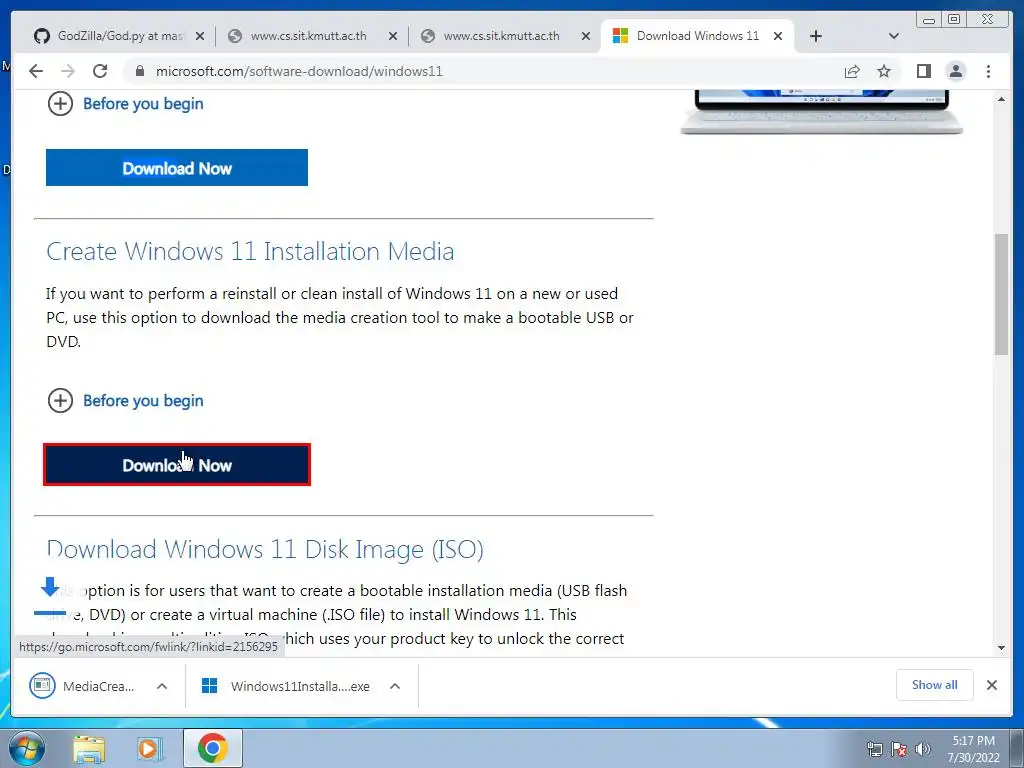Click the taskbar clock 5:17 PM
The image size is (1024, 768).
(x=974, y=741)
